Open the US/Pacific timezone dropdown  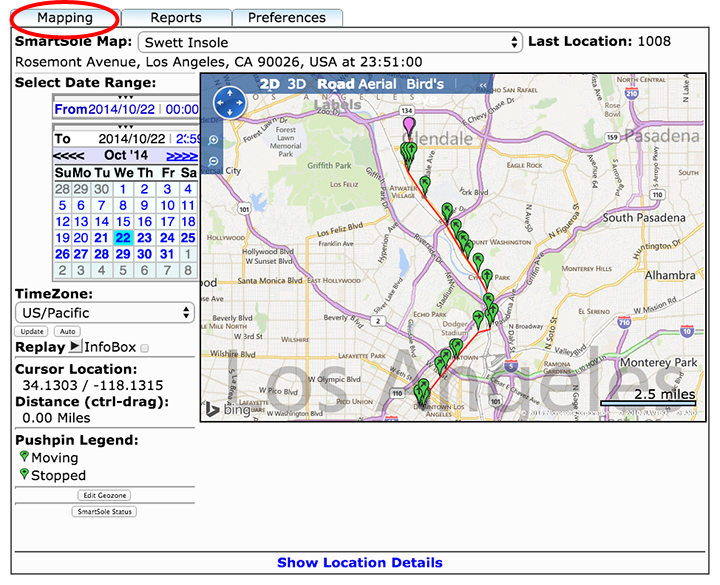point(105,313)
